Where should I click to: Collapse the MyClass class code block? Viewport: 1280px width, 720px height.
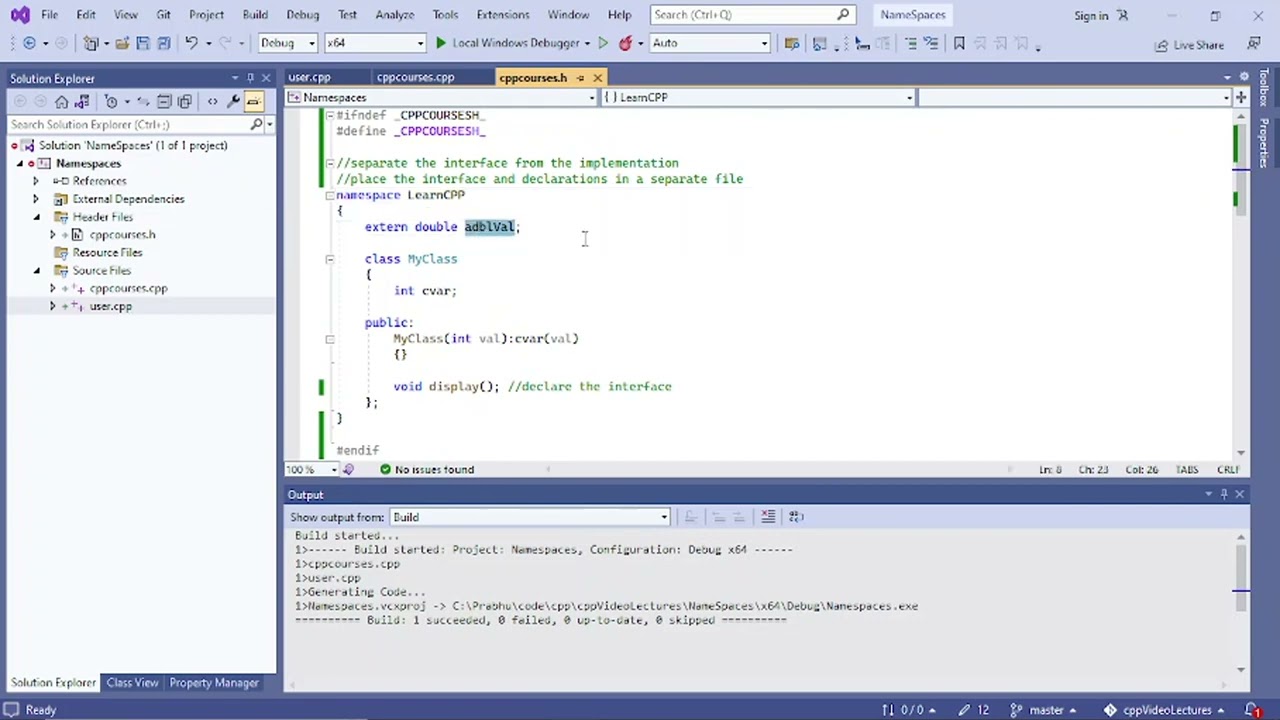[329, 259]
